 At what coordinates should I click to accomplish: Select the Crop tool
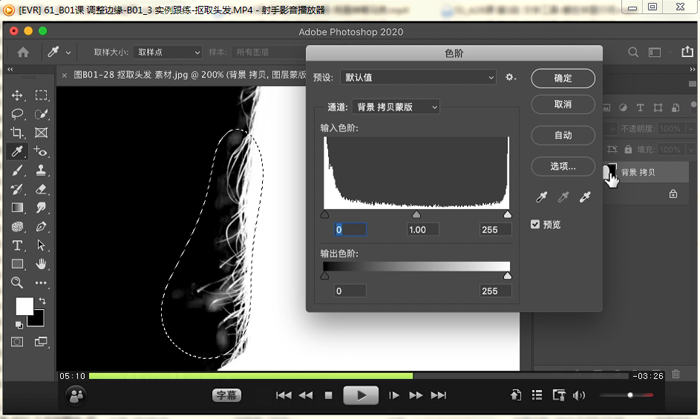pyautogui.click(x=17, y=133)
